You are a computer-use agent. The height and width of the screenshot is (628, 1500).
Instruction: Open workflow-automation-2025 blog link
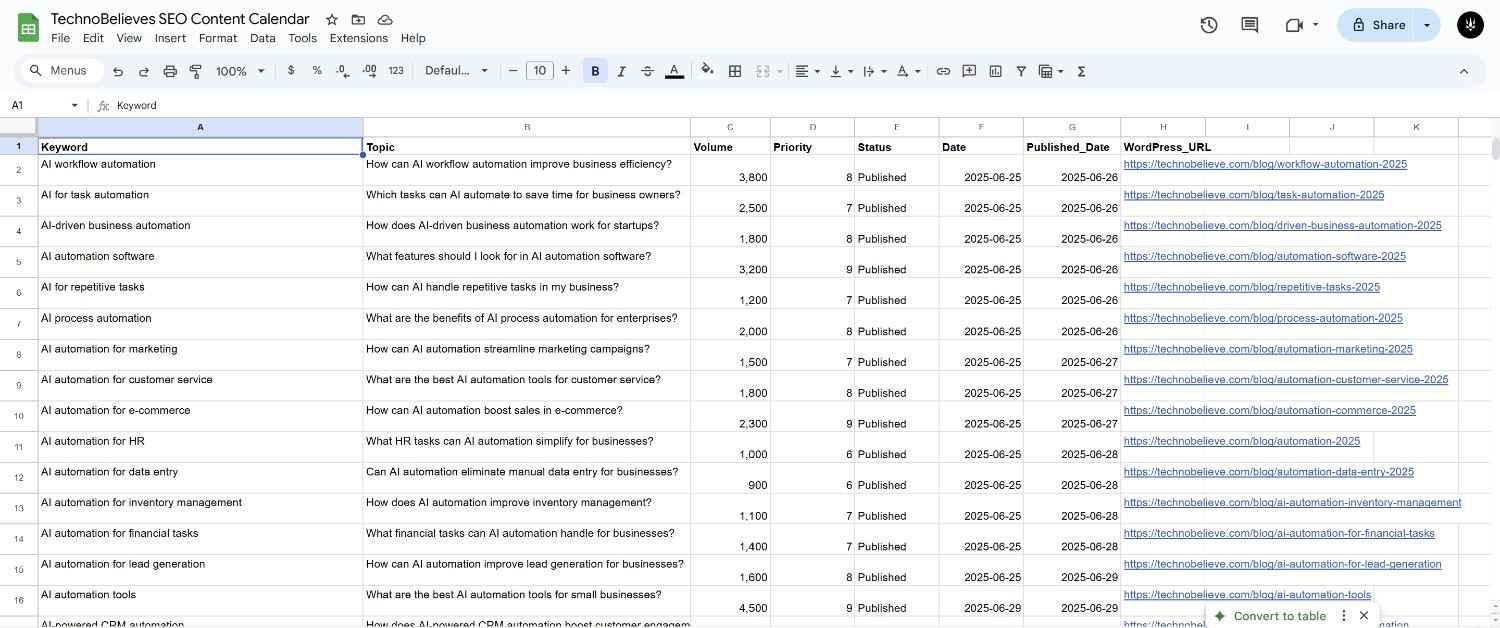pos(1265,164)
